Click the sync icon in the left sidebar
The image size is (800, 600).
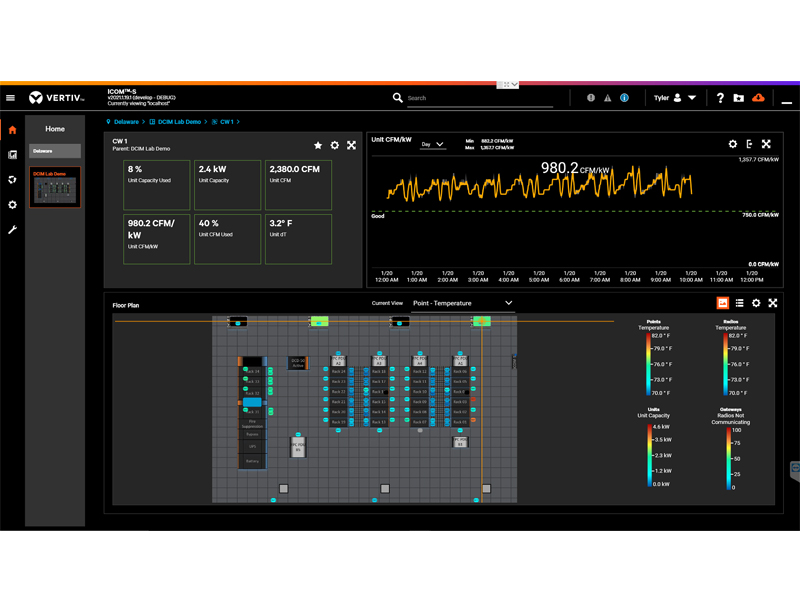click(11, 180)
